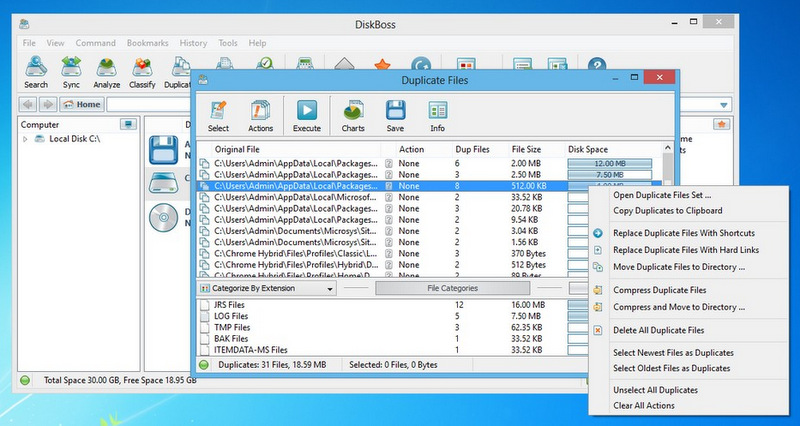This screenshot has height=426, width=800.
Task: Click the green status icon in DiskBoss status bar
Action: click(x=24, y=380)
